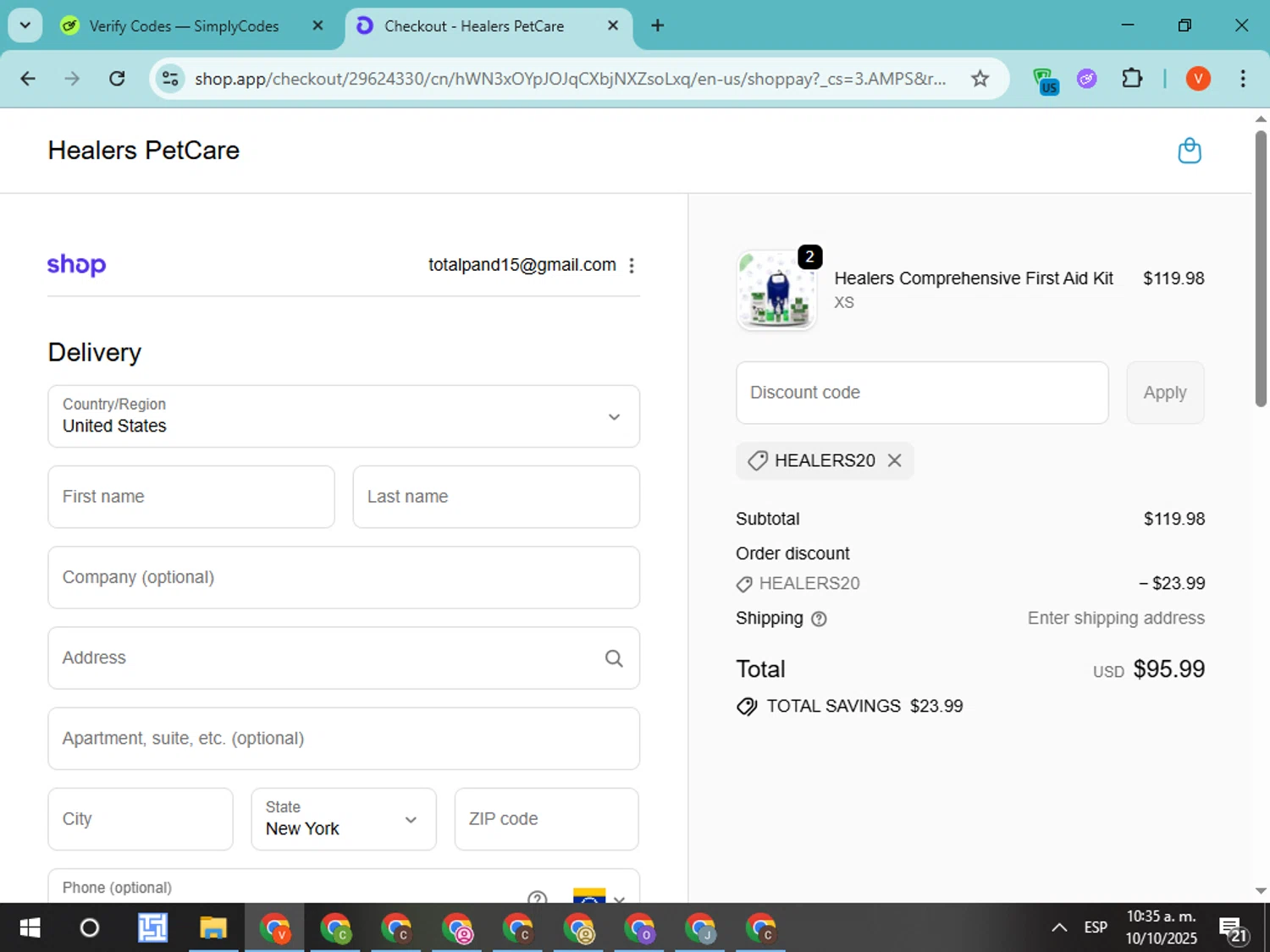Expand the Country/Region dropdown

point(344,416)
